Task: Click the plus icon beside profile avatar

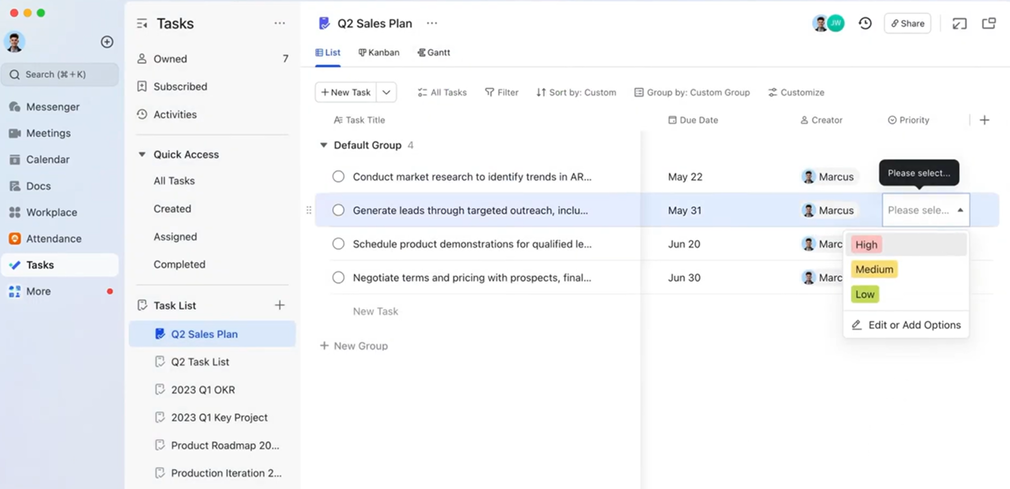Action: 107,42
